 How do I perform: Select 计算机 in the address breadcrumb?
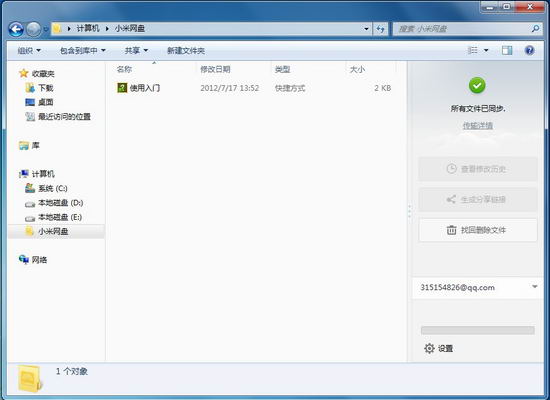pyautogui.click(x=88, y=28)
